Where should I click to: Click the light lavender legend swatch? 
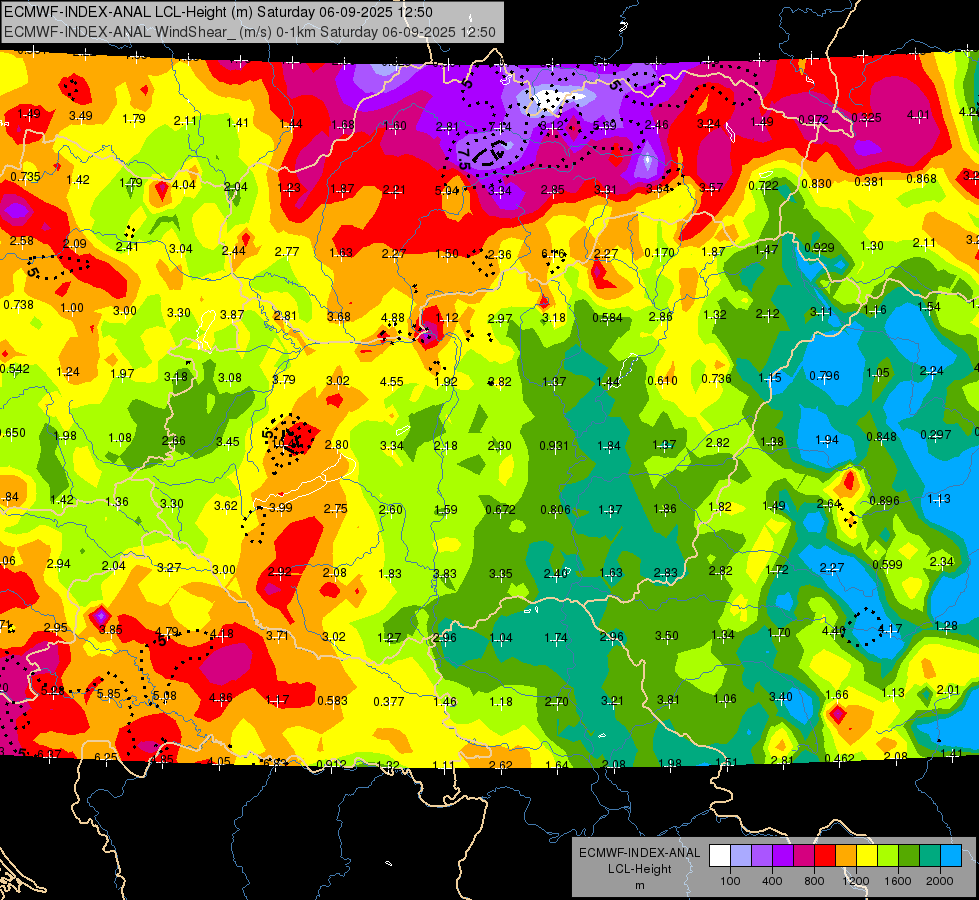741,856
